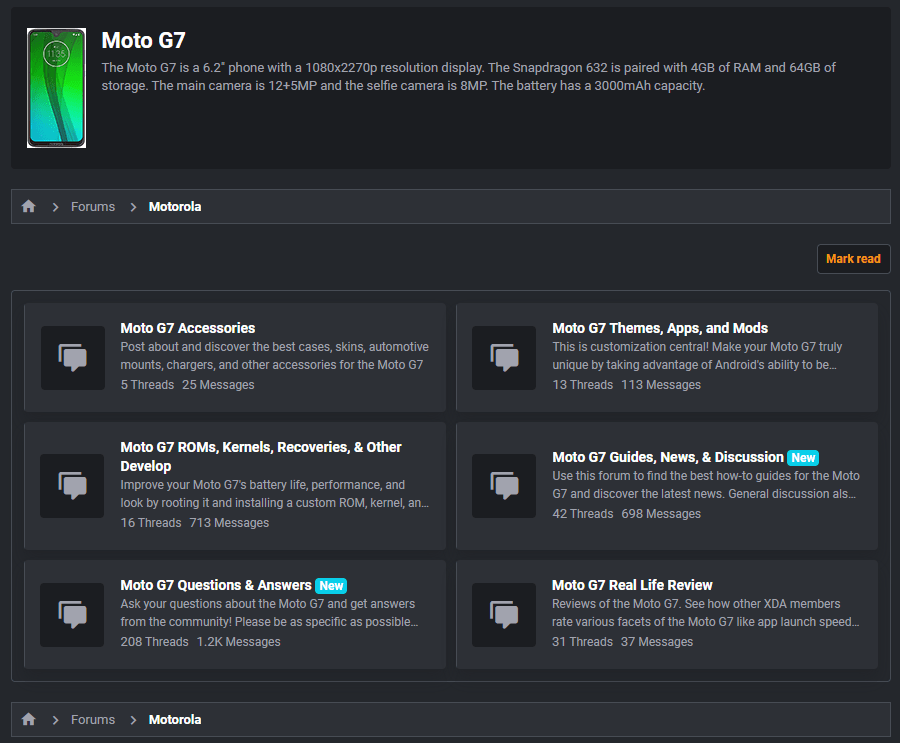This screenshot has width=900, height=743.
Task: Click "13 Threads" under Themes, Apps, and Mods
Action: (583, 385)
